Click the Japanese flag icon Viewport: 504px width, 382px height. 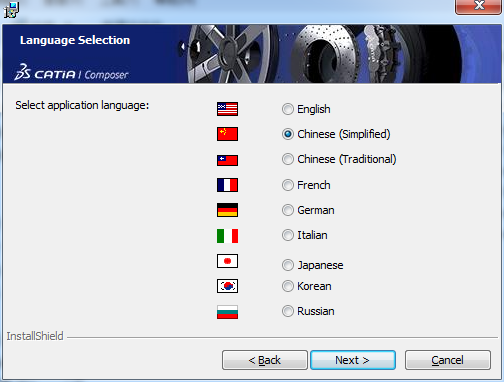[x=227, y=261]
